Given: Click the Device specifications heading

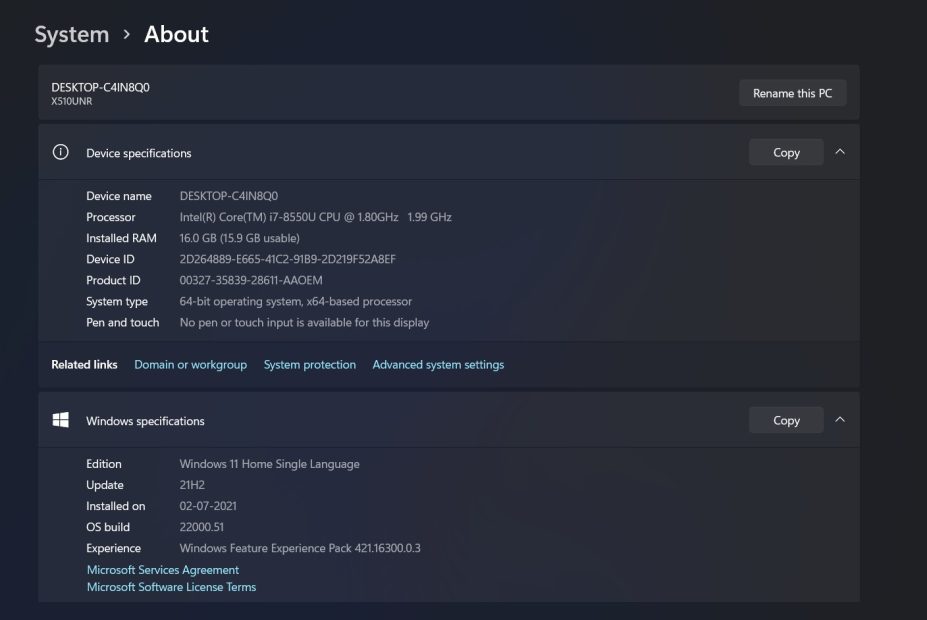Looking at the screenshot, I should pyautogui.click(x=139, y=153).
